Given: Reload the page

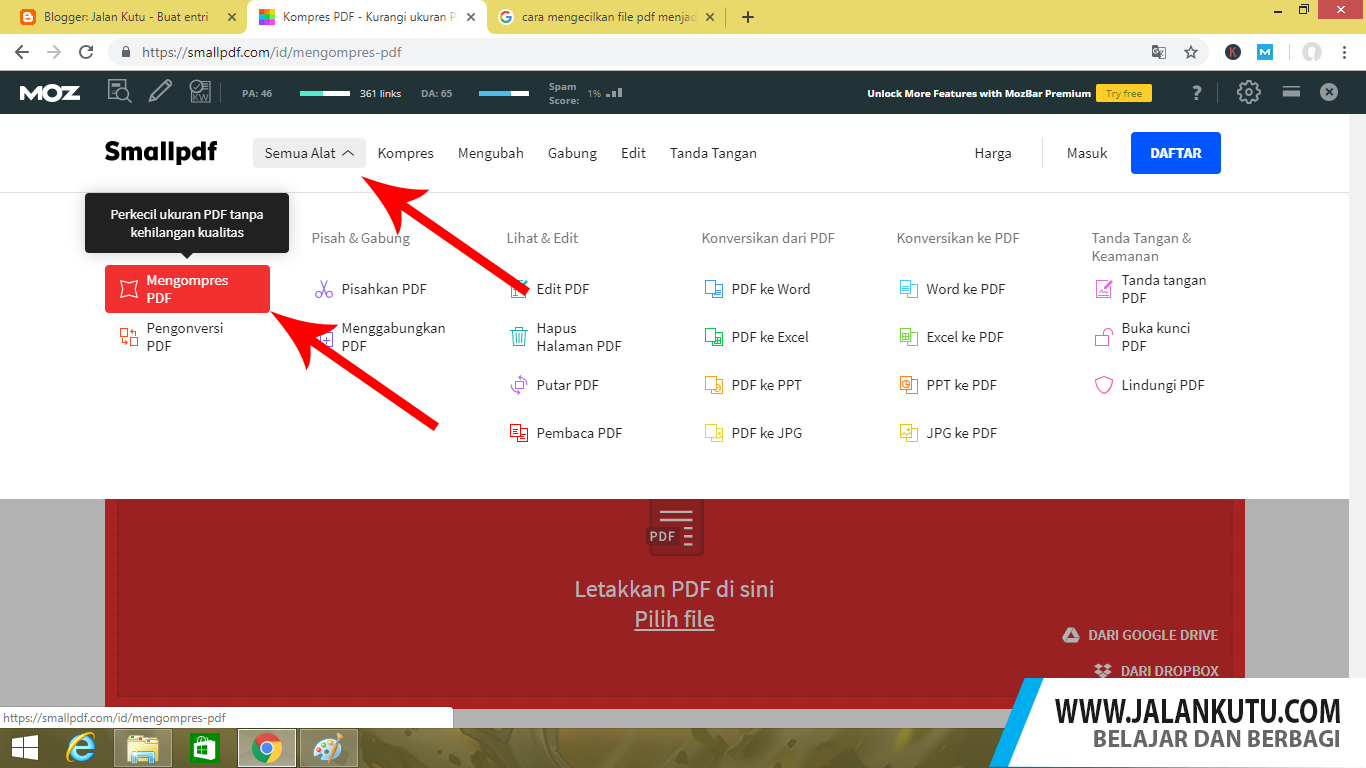Looking at the screenshot, I should click(86, 52).
